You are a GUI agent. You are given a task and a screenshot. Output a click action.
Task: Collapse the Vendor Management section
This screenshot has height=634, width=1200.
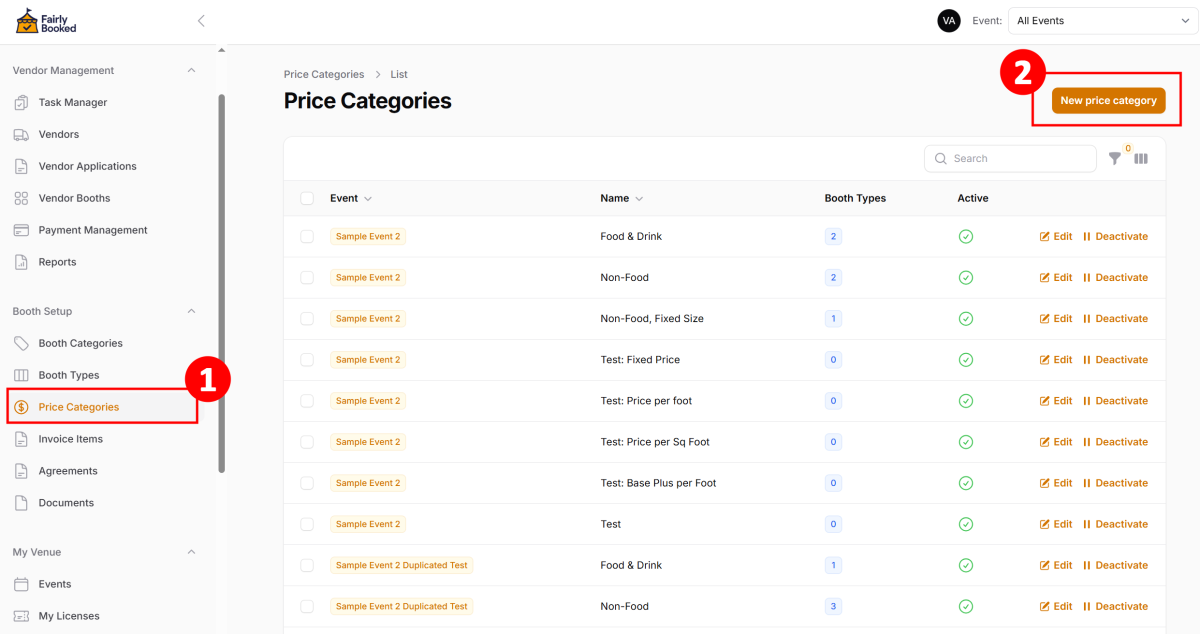(x=191, y=70)
